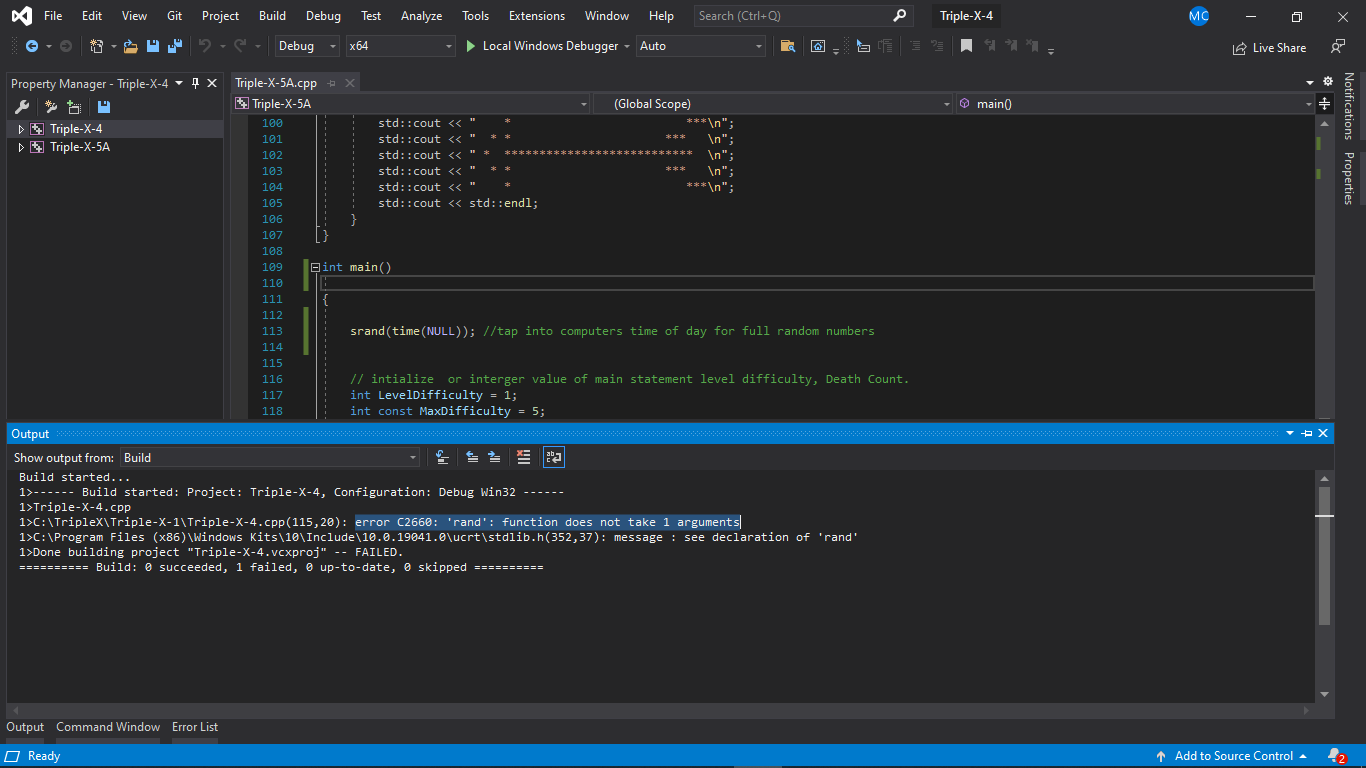Collapse the main() function outline
Image resolution: width=1366 pixels, height=768 pixels.
click(315, 268)
